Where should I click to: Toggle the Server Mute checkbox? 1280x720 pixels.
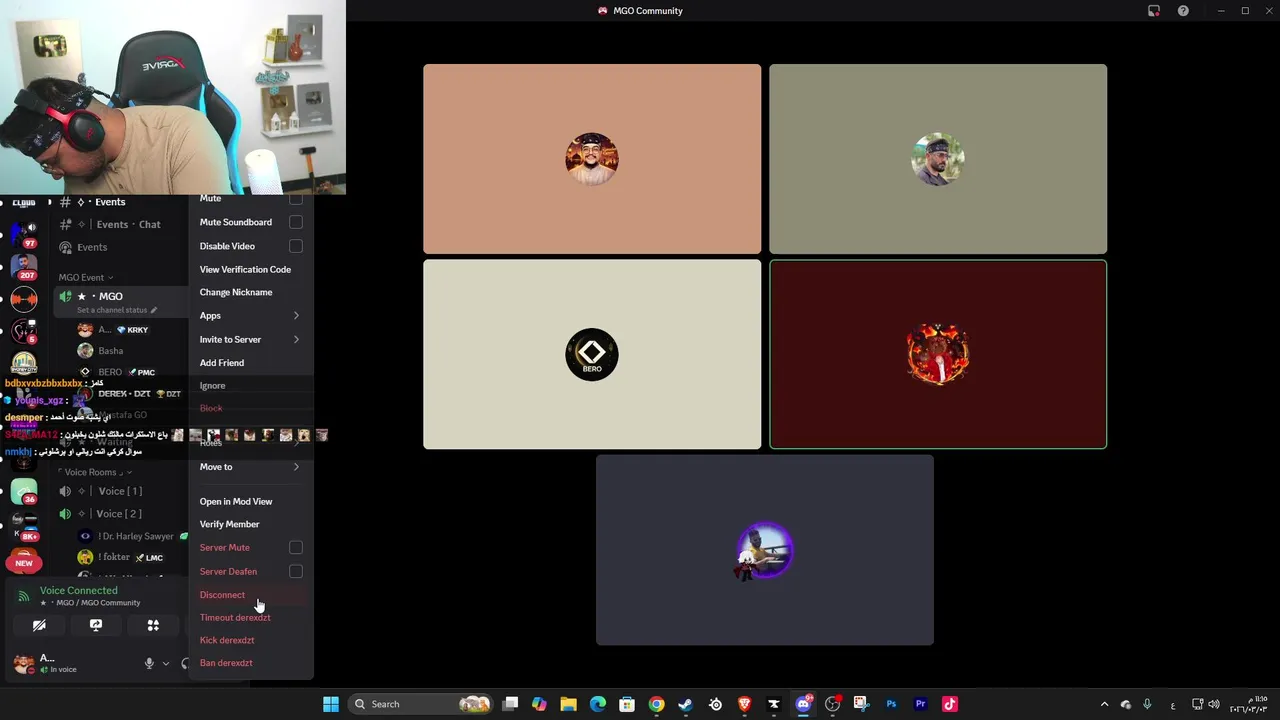[296, 547]
